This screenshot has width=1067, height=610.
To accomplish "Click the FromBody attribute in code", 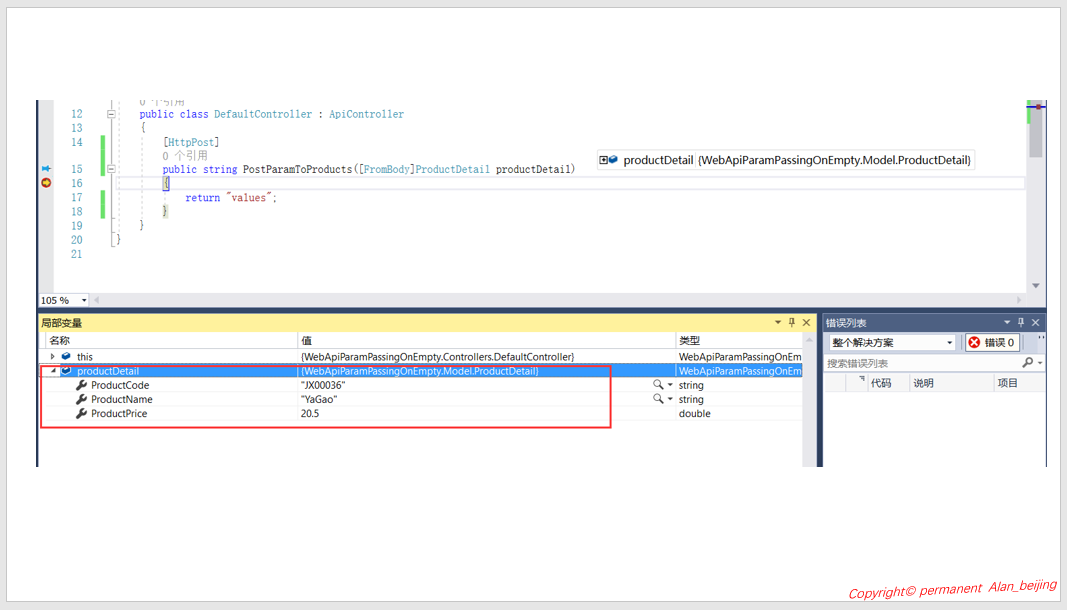I will (x=387, y=170).
